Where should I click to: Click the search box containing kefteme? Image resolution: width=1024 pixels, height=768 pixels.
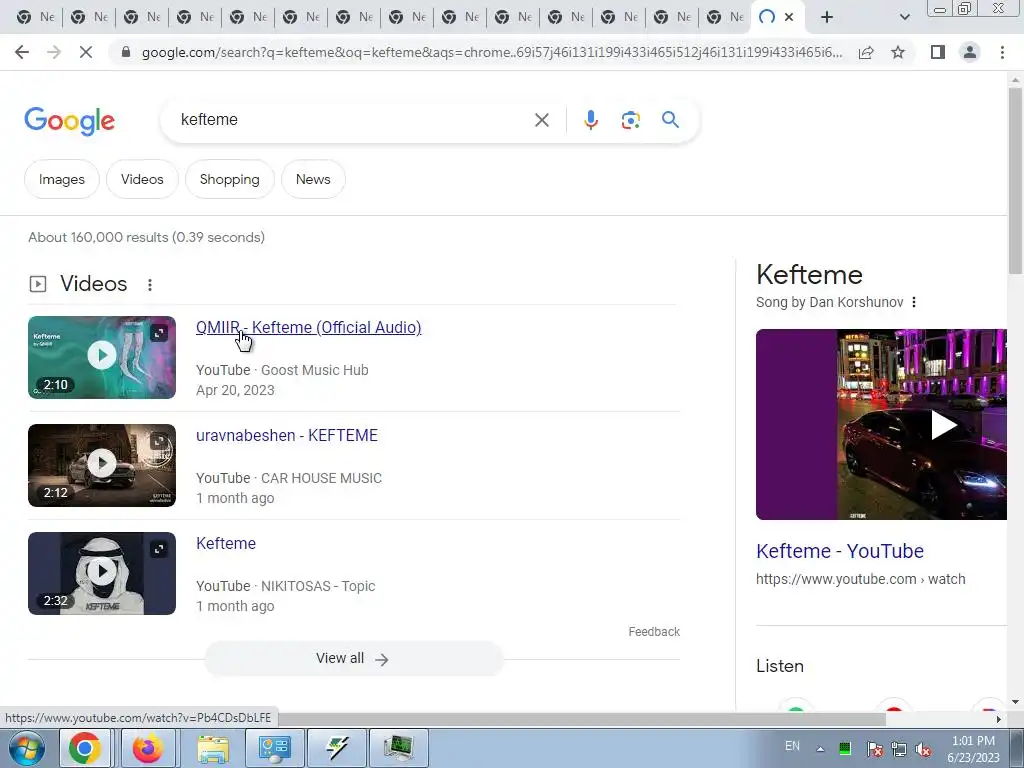click(x=353, y=120)
